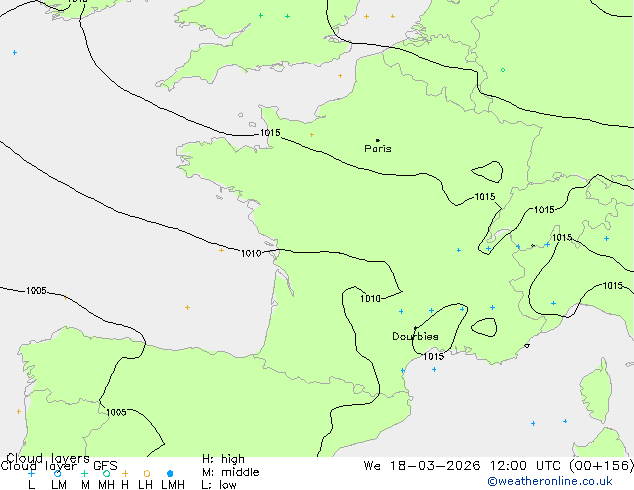Click the 1005 isobar label over northern Spain
Screen dimensions: 634x490
[x=116, y=412]
